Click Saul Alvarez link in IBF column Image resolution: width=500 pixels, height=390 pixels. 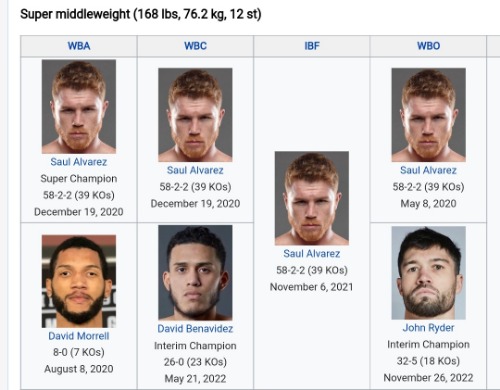pos(312,254)
